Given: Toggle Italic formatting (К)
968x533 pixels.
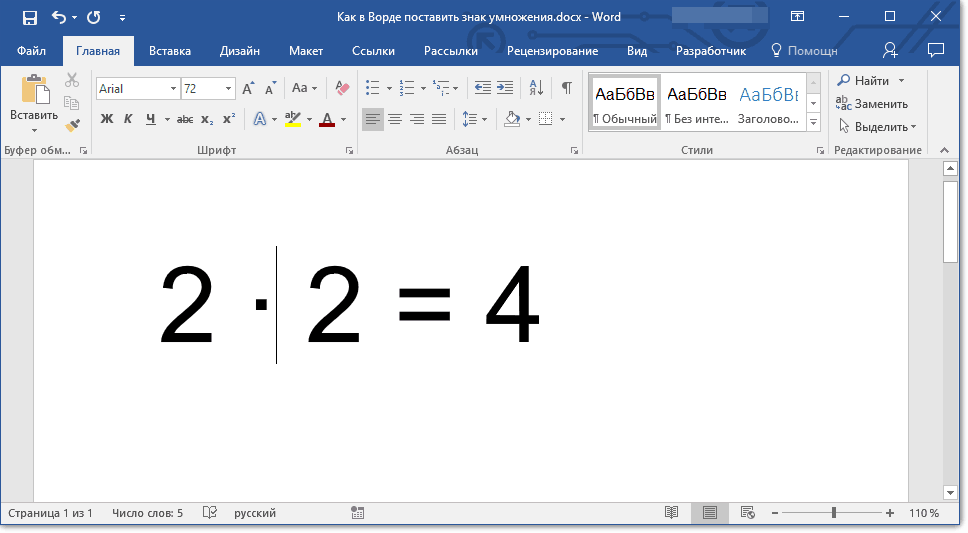Looking at the screenshot, I should coord(128,119).
